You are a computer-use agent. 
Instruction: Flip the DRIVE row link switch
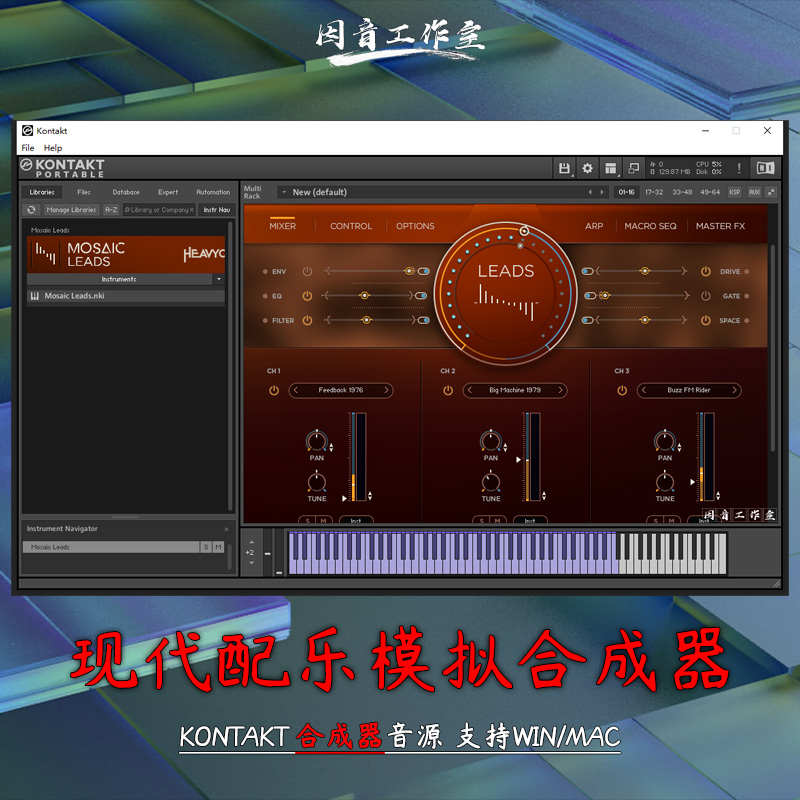[x=588, y=271]
